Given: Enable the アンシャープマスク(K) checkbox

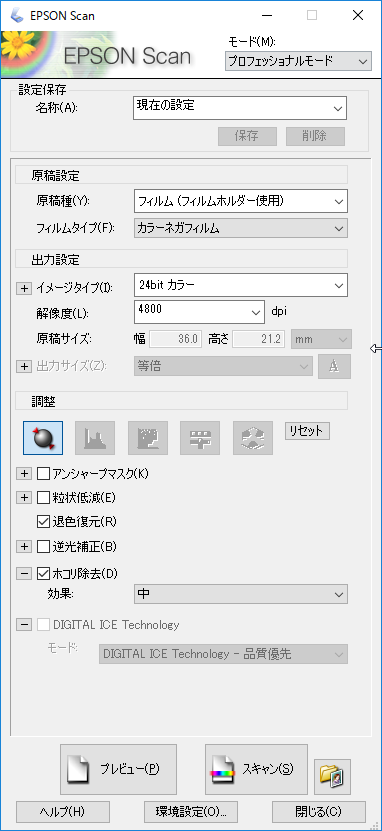Looking at the screenshot, I should (x=43, y=473).
